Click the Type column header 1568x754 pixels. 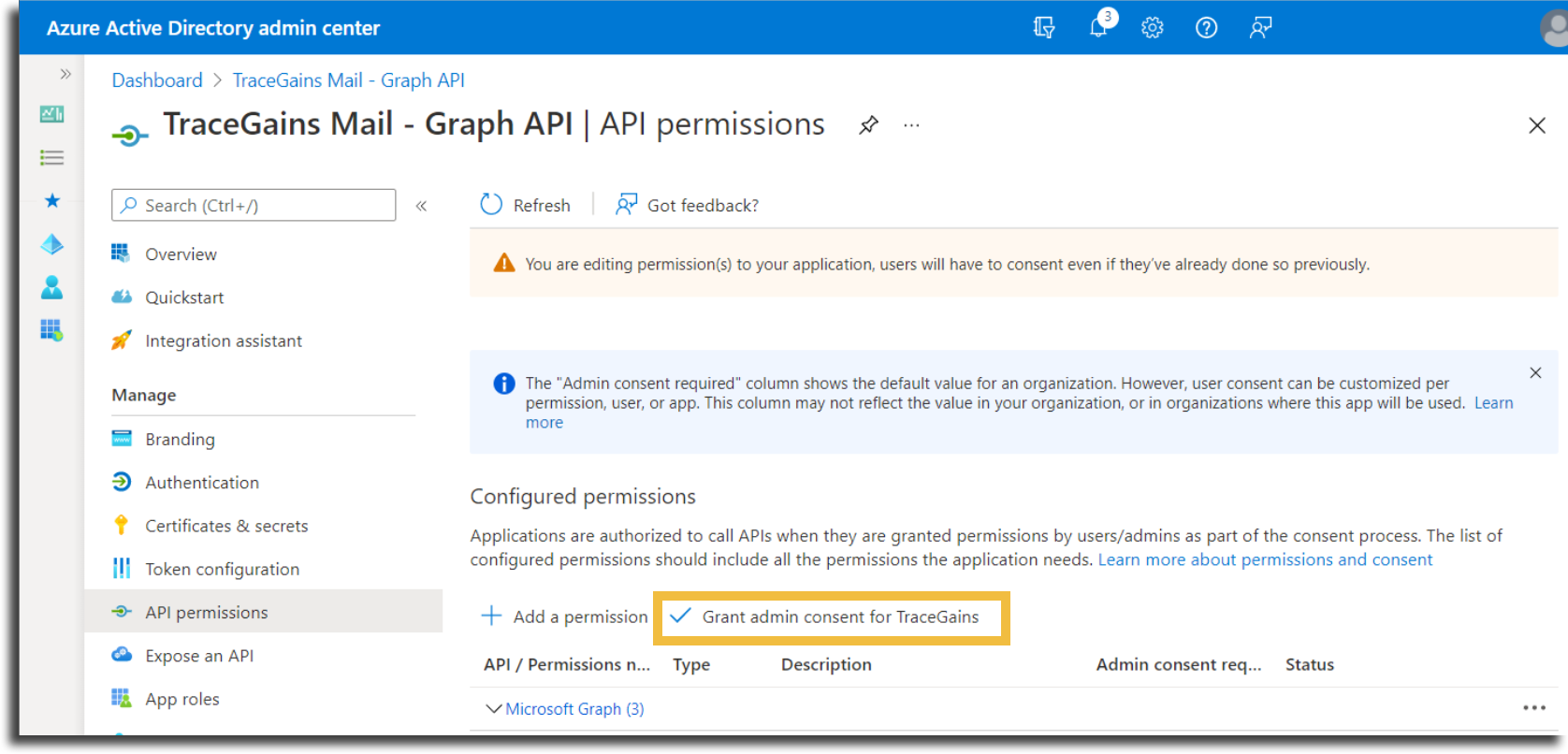[x=691, y=664]
